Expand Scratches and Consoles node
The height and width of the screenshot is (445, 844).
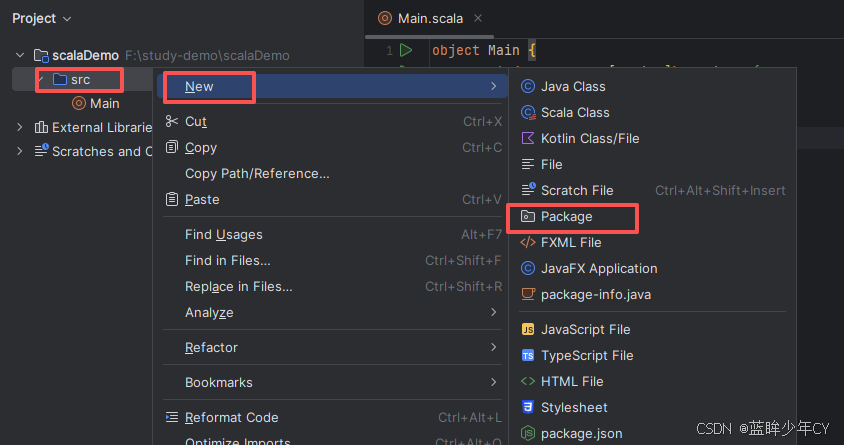20,151
